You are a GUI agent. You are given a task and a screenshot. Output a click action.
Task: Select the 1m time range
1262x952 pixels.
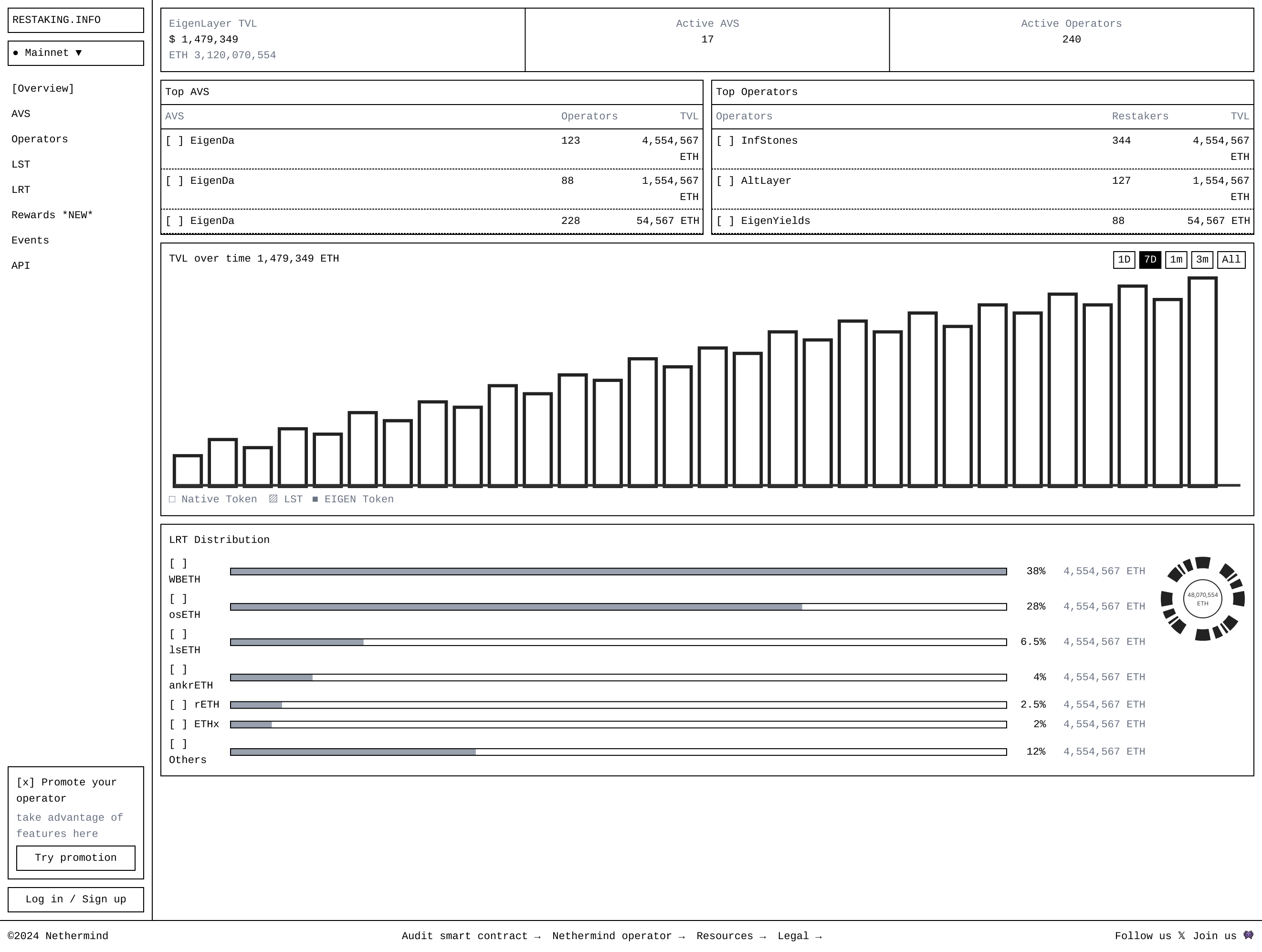1177,260
